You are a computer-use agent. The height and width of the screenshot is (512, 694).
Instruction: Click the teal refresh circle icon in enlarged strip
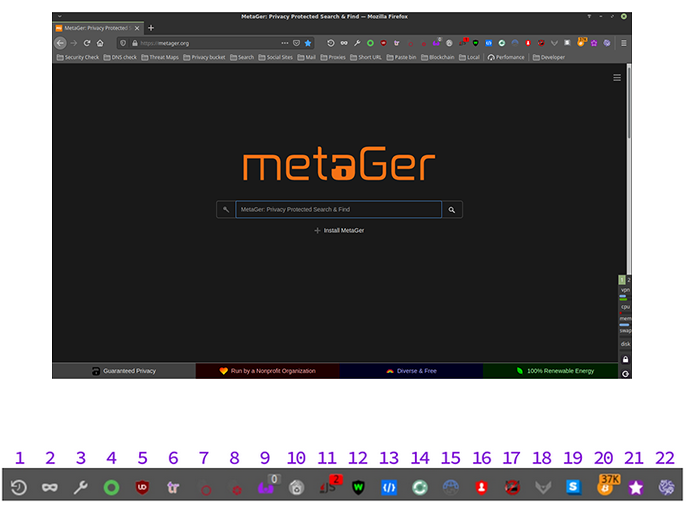[x=420, y=488]
